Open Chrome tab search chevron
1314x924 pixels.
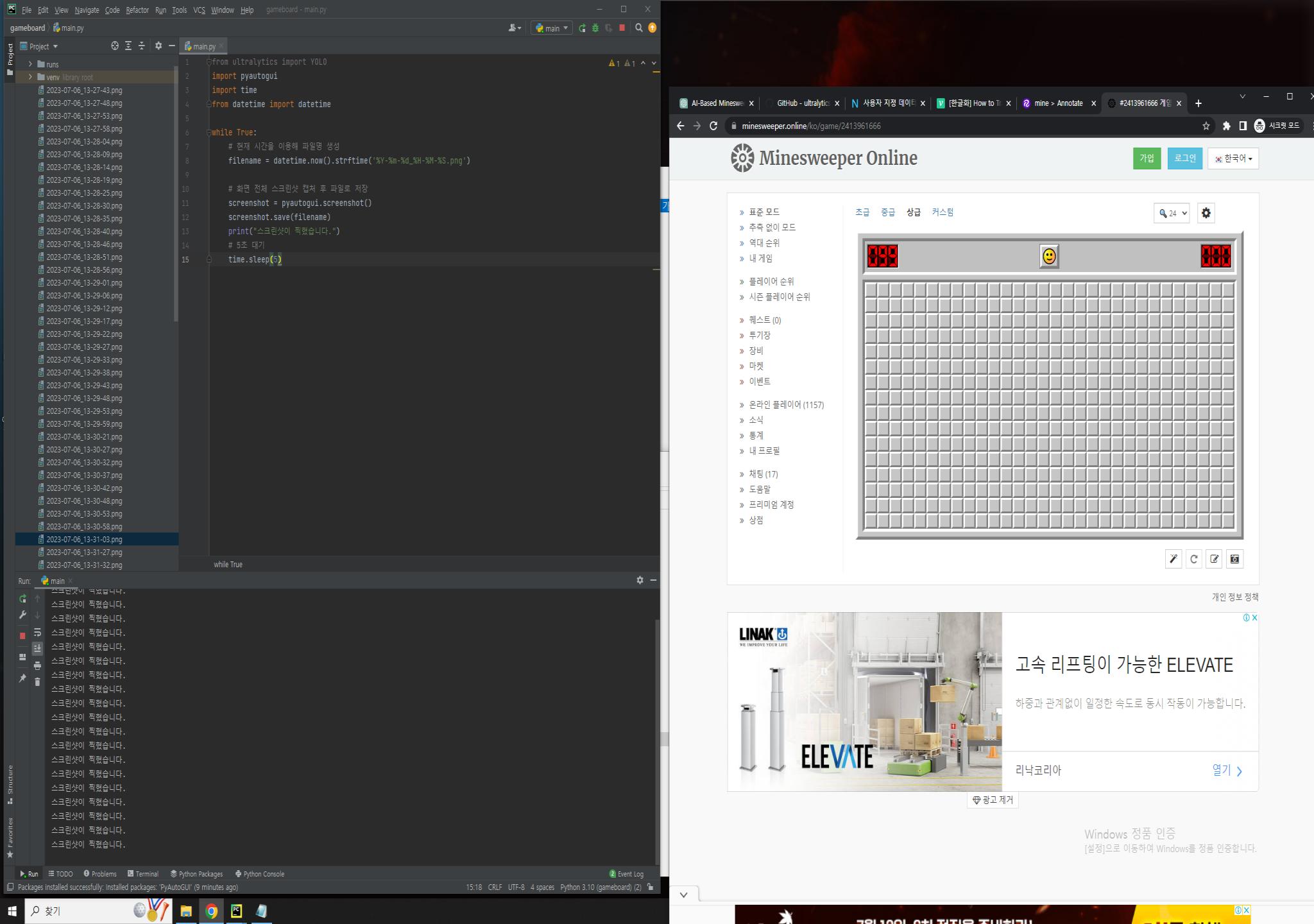(x=1242, y=96)
